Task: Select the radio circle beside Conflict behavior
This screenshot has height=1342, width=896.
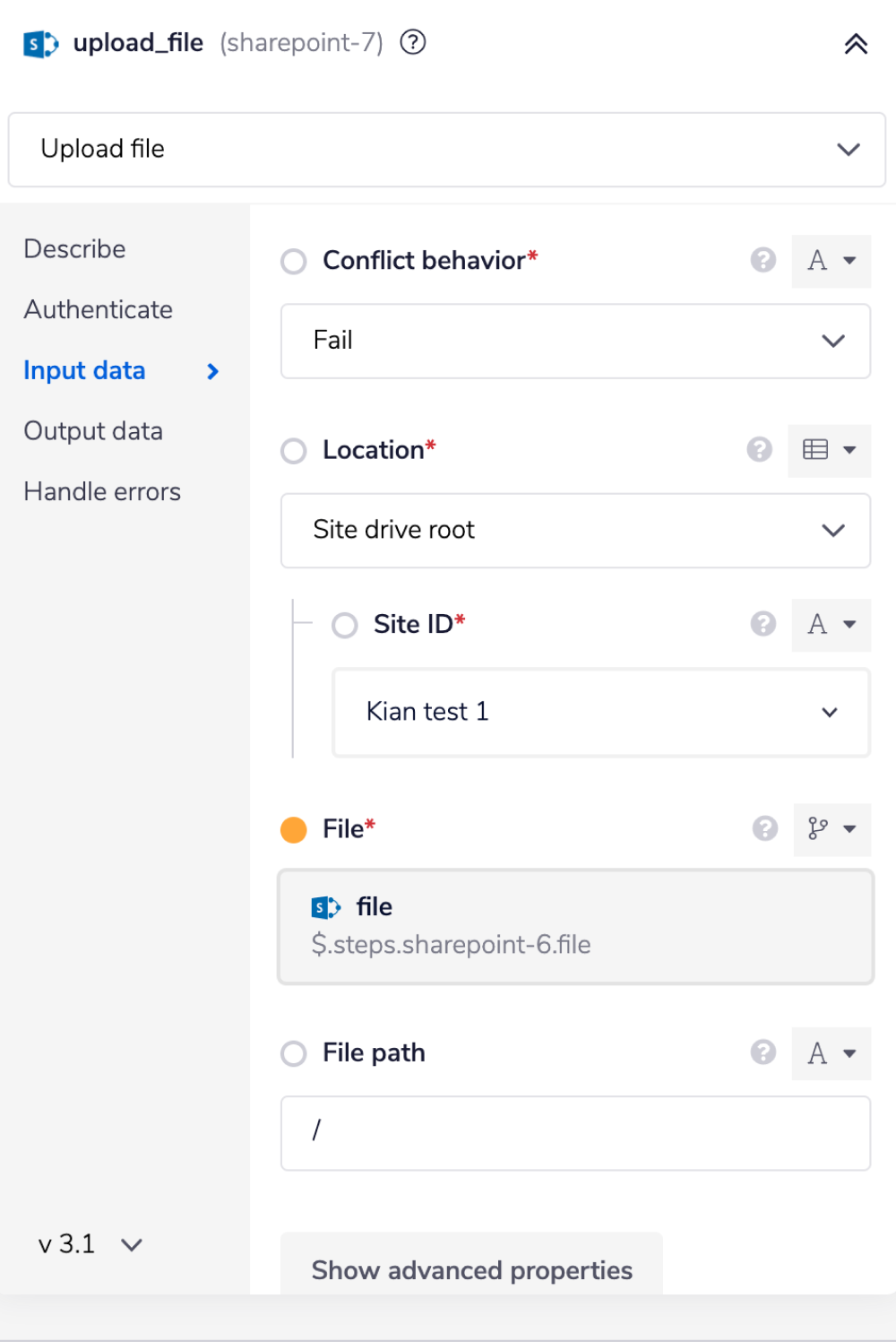Action: click(292, 261)
